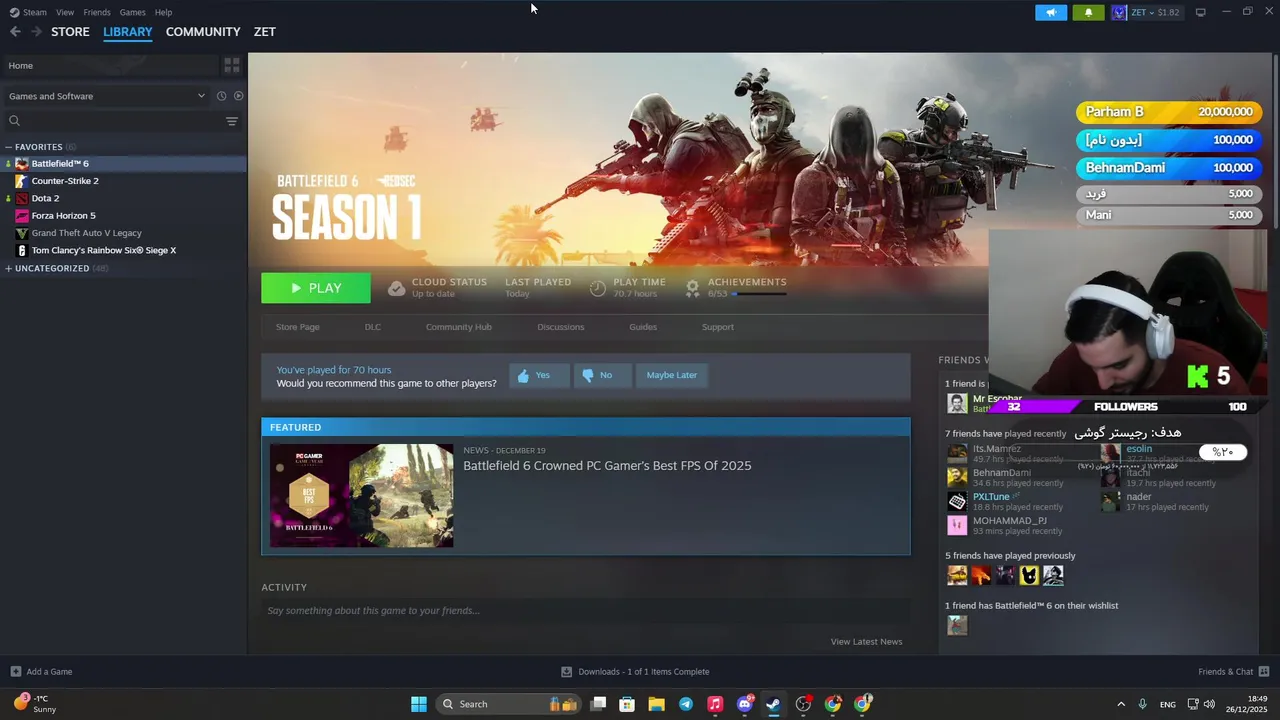
Task: Open Telegram from Windows taskbar
Action: click(x=686, y=704)
